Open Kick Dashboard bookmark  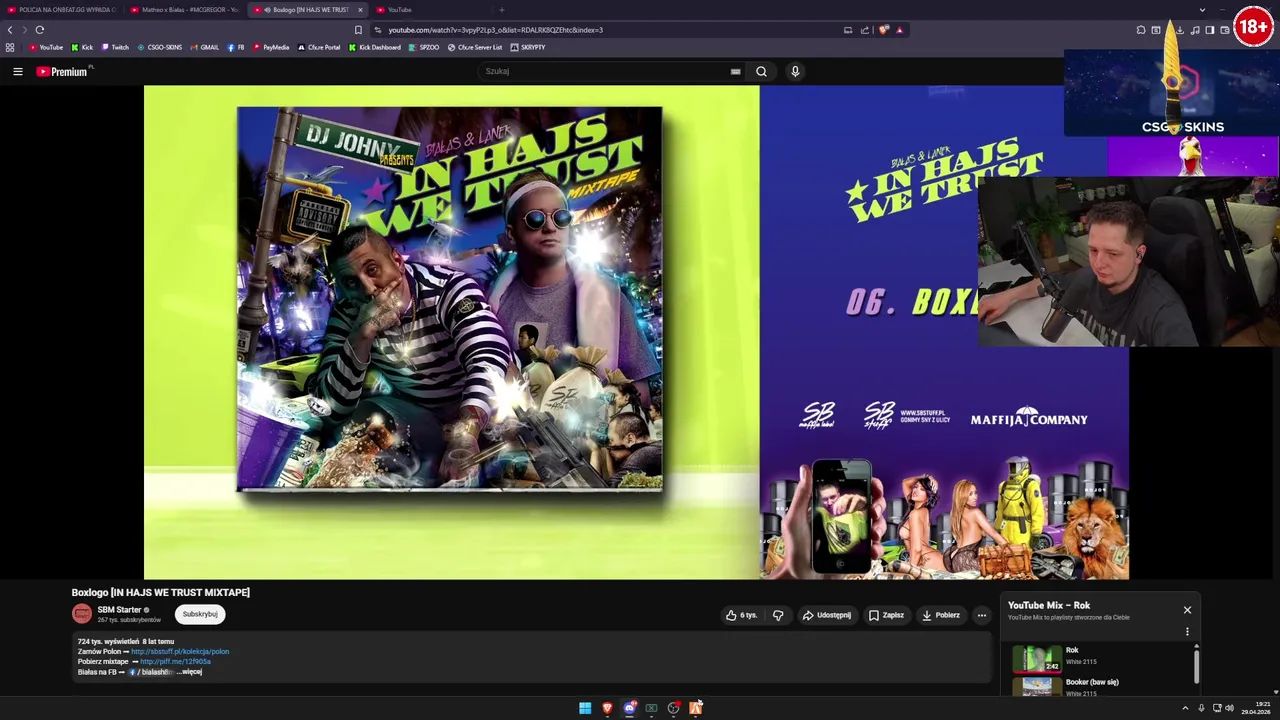(x=375, y=47)
